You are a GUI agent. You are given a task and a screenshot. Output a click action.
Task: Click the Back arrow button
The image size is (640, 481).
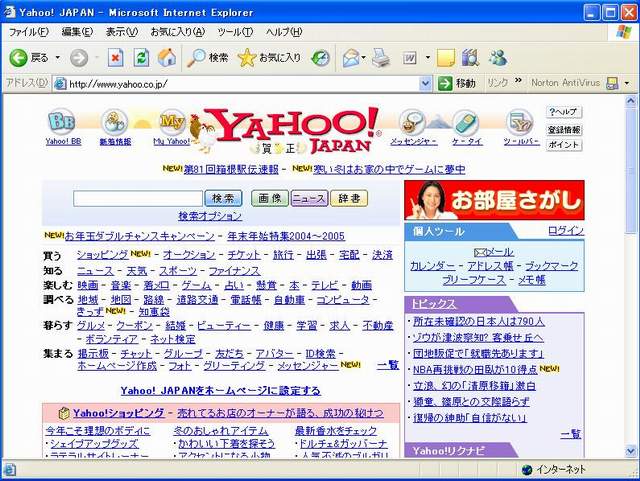pos(18,58)
